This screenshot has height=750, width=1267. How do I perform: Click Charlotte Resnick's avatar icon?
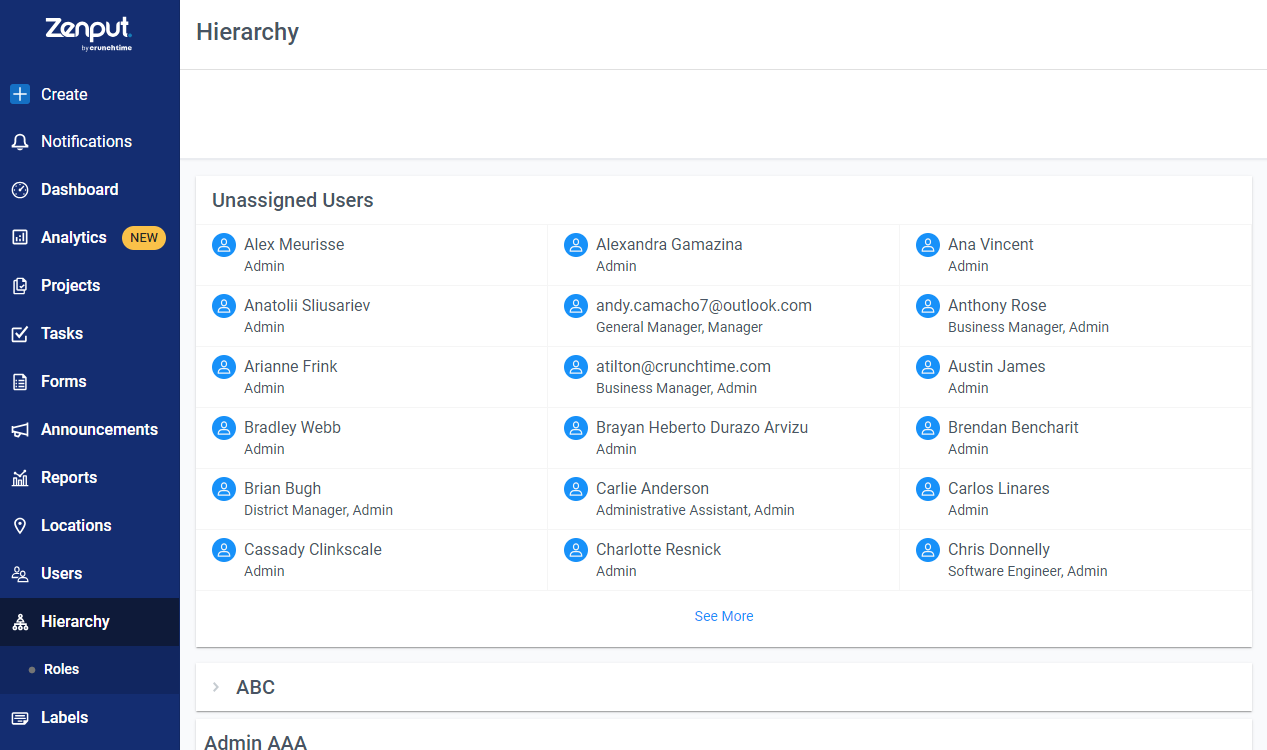pos(576,550)
